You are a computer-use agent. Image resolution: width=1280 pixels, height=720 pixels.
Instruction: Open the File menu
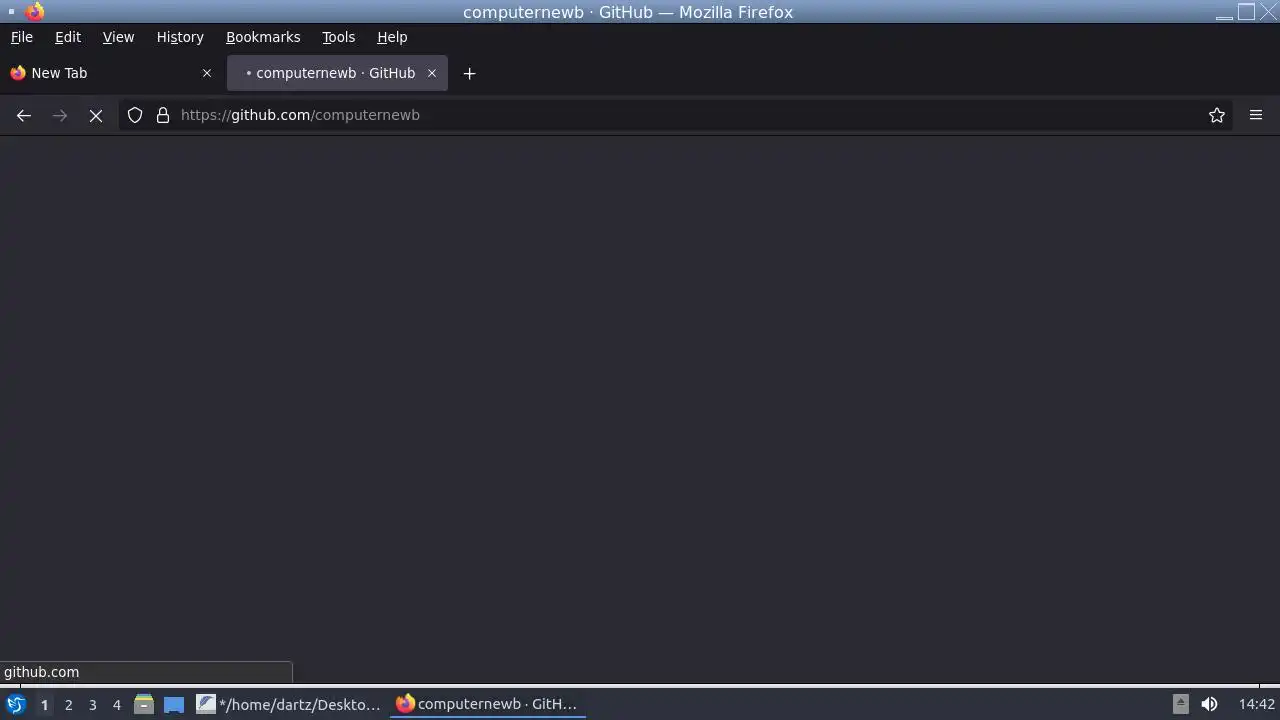coord(22,37)
